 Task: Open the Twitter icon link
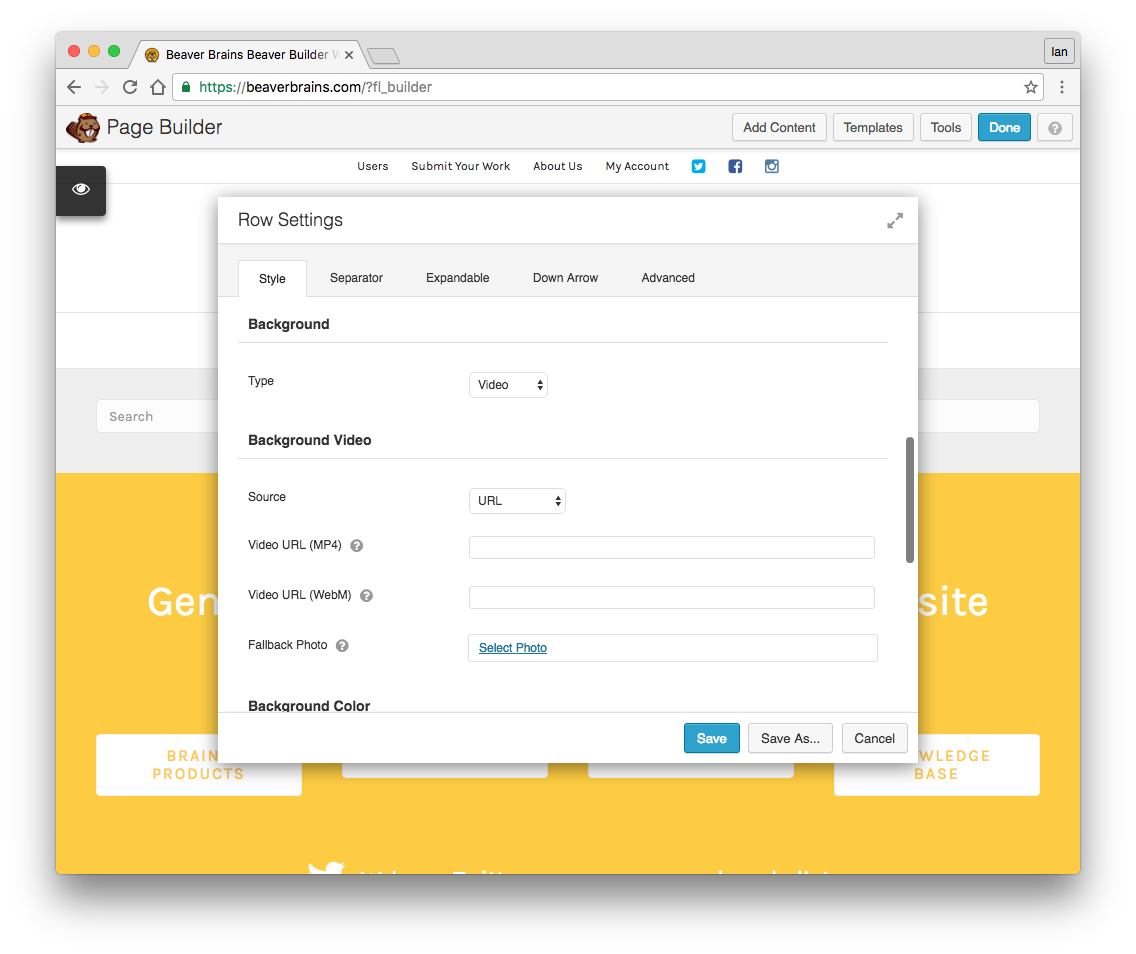[698, 167]
